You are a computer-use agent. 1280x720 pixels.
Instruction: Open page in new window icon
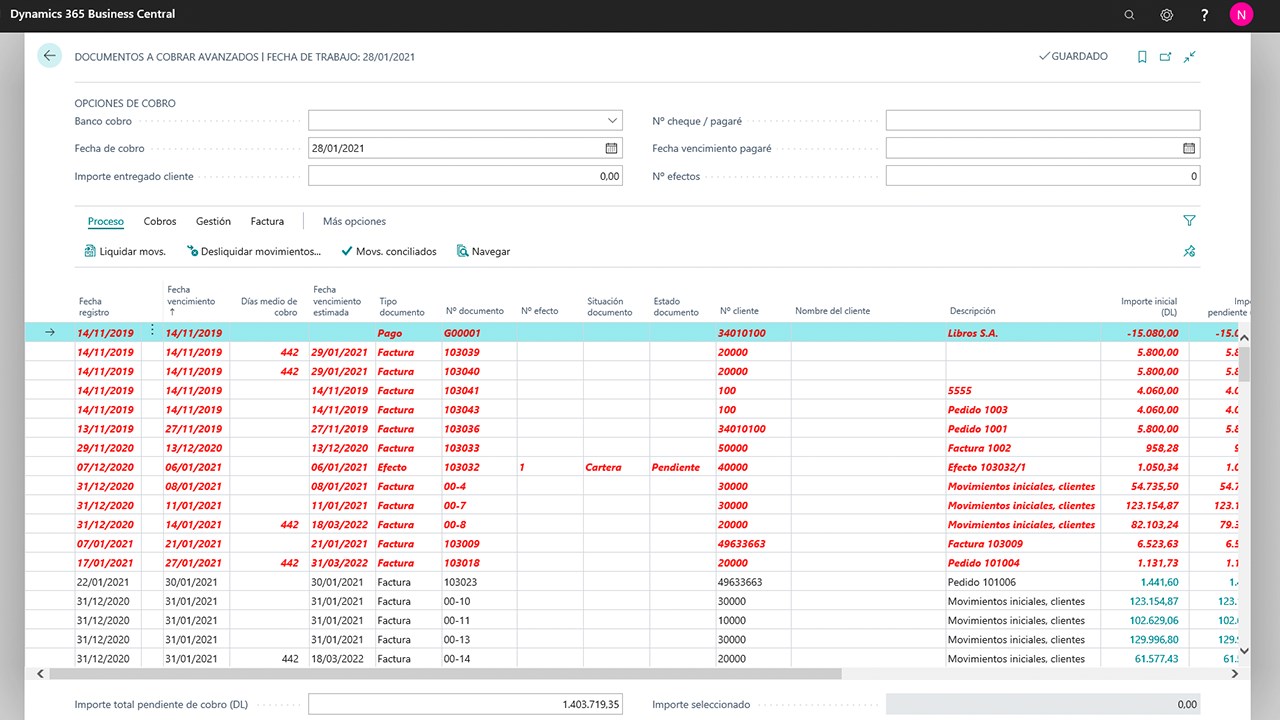pos(1165,57)
